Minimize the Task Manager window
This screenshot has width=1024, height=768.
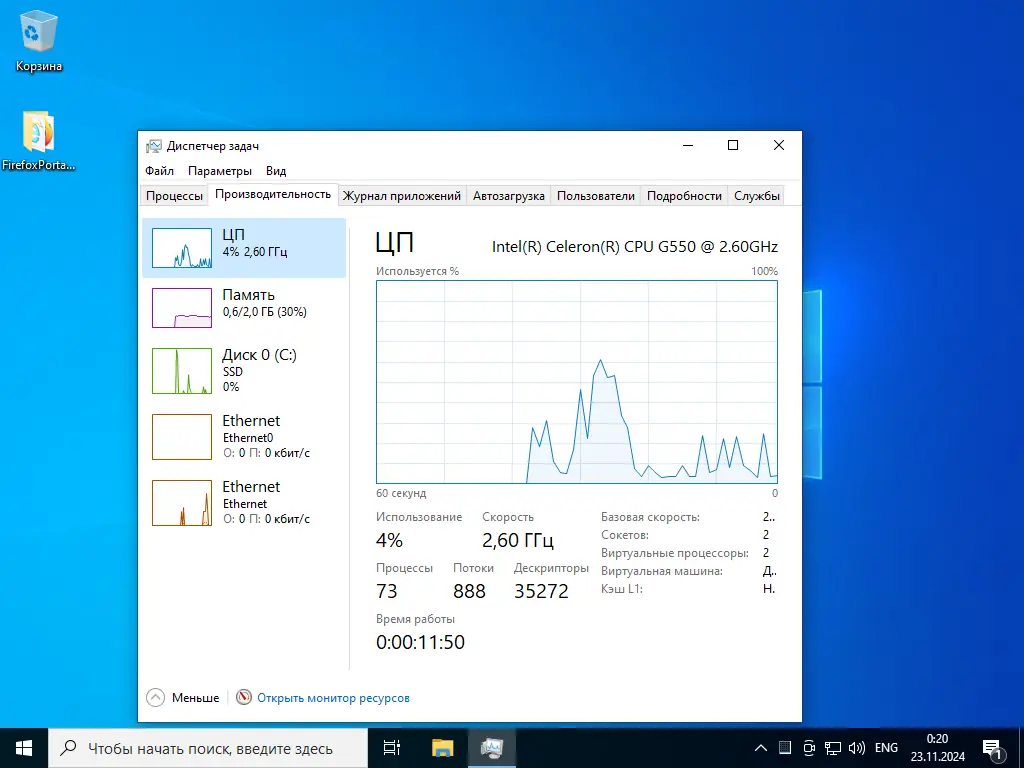[688, 145]
